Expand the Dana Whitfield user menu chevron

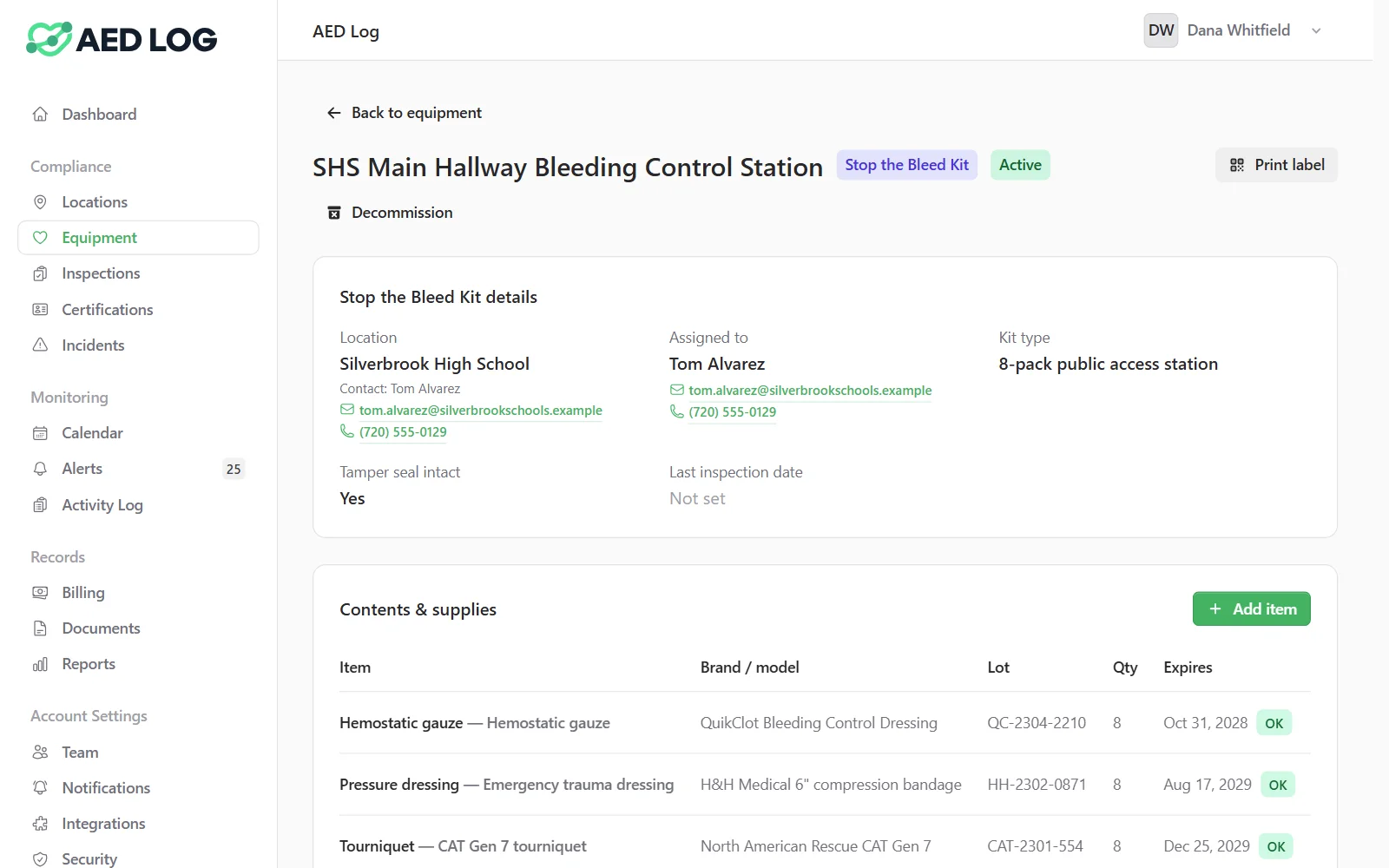point(1316,30)
